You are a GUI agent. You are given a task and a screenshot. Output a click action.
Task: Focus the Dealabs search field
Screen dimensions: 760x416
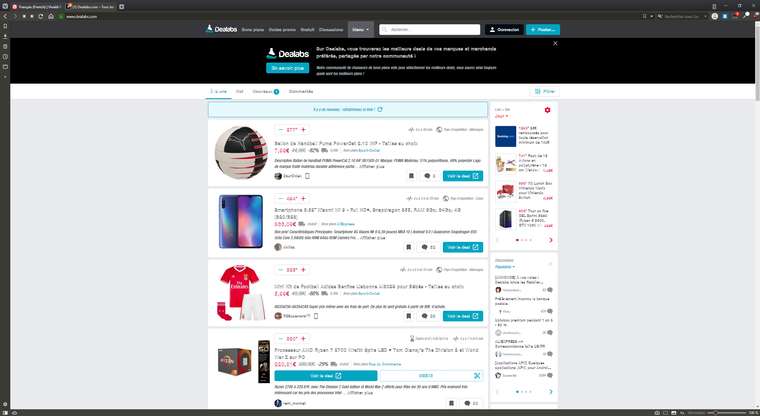coord(429,30)
